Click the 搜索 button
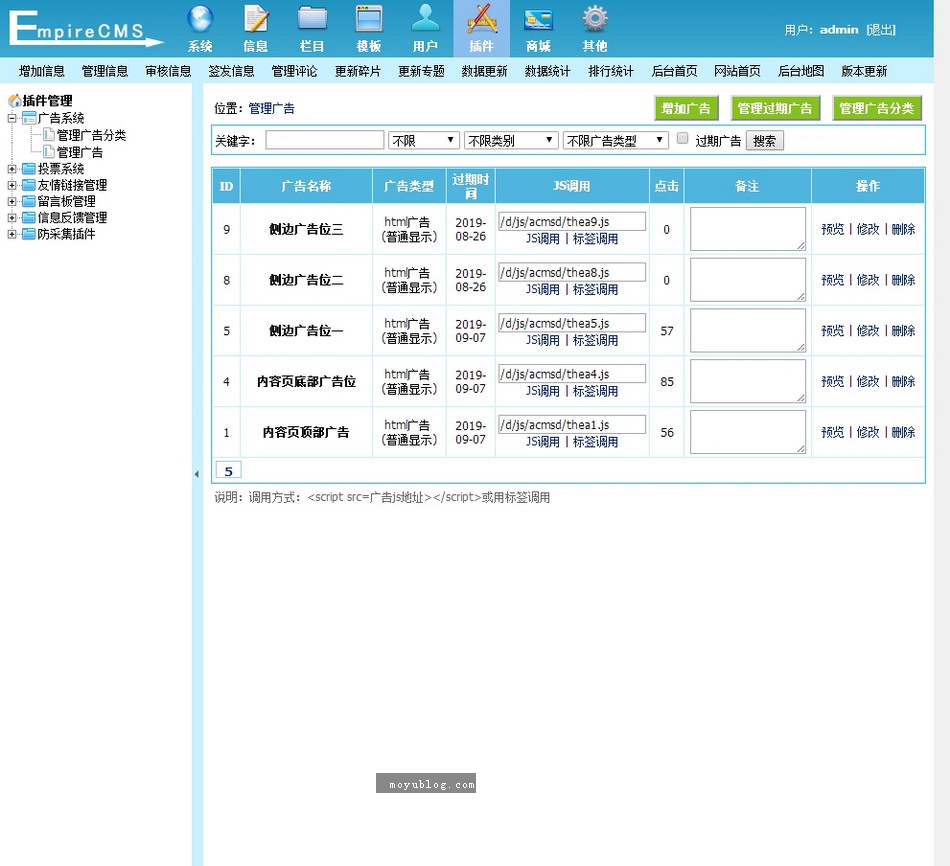950x866 pixels. click(765, 141)
